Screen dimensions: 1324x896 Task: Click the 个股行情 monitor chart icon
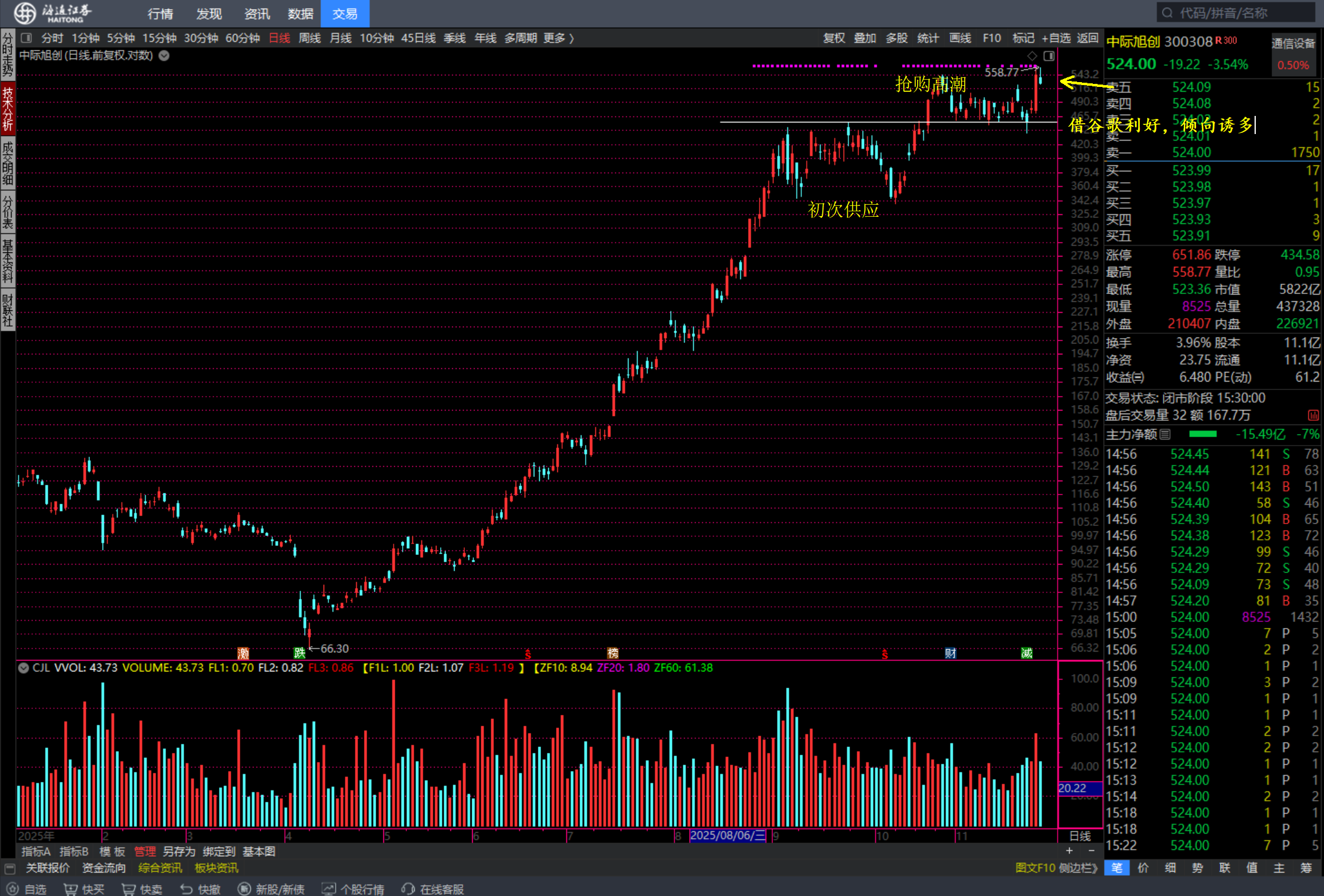tap(329, 889)
